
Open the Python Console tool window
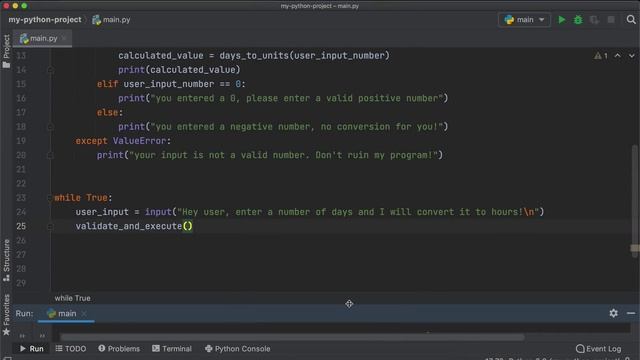click(x=238, y=349)
